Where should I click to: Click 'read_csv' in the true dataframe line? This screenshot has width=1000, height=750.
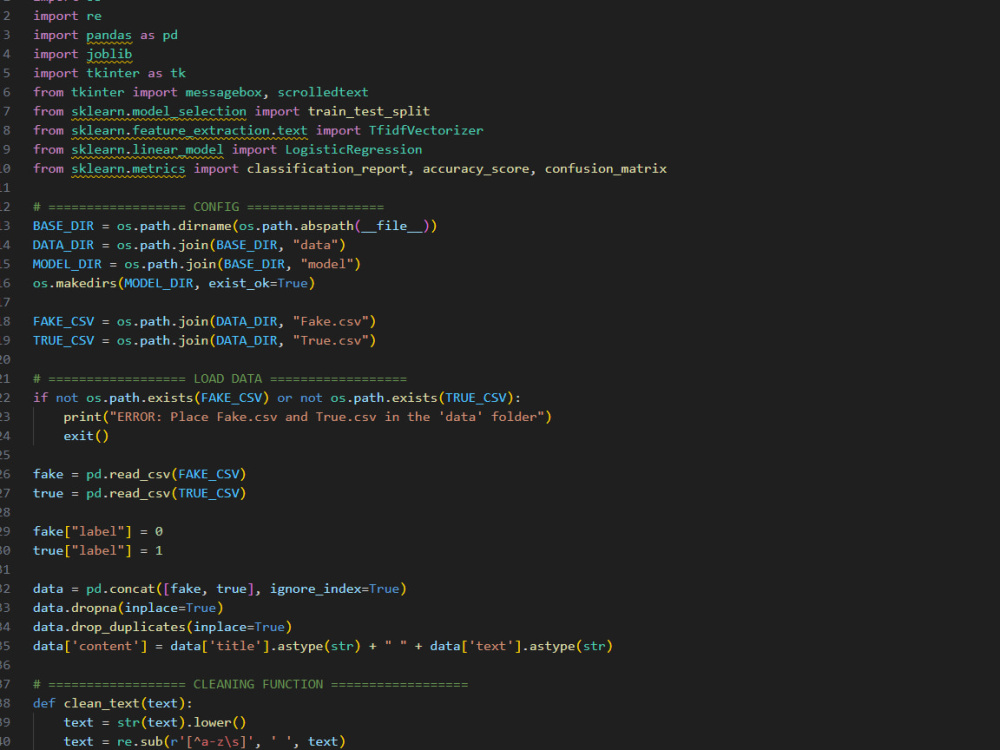140,494
